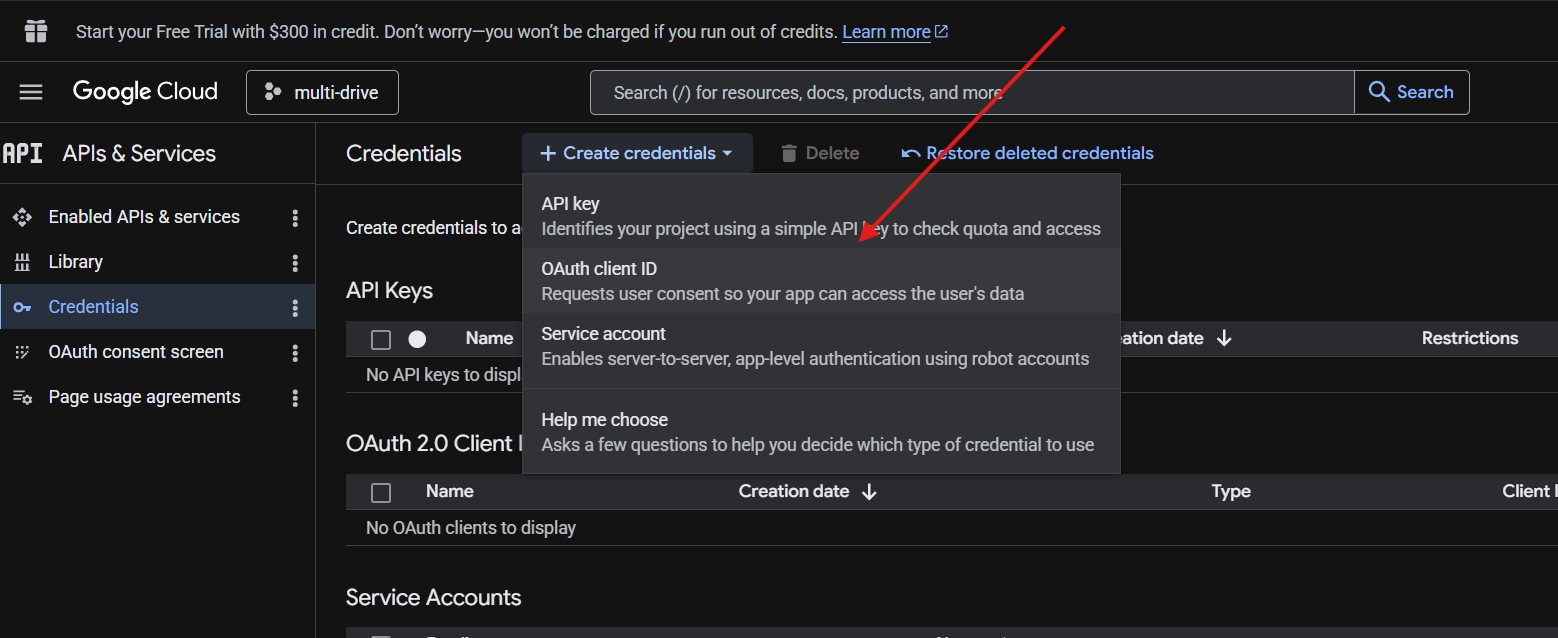Click the Type column header
The height and width of the screenshot is (638, 1558).
click(1231, 491)
